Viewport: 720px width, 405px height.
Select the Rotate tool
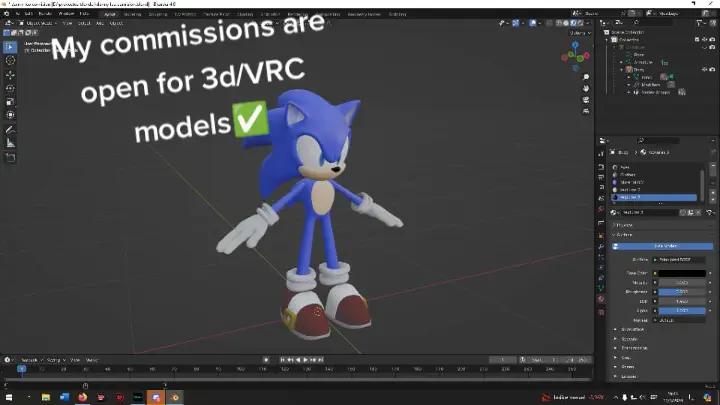pyautogui.click(x=10, y=88)
